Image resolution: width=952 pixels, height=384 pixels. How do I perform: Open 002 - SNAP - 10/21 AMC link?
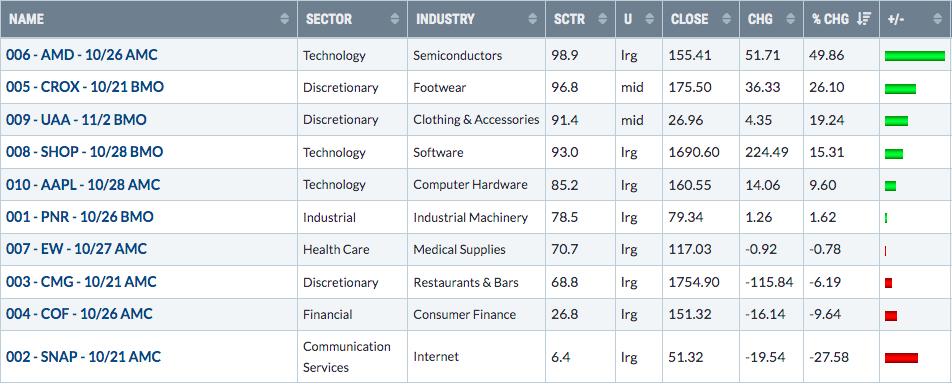point(83,357)
